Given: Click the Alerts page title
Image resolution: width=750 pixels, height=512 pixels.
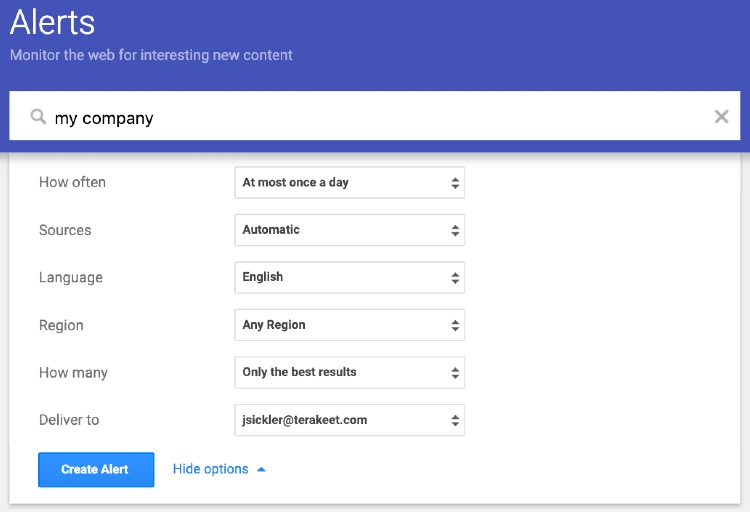Looking at the screenshot, I should 53,22.
